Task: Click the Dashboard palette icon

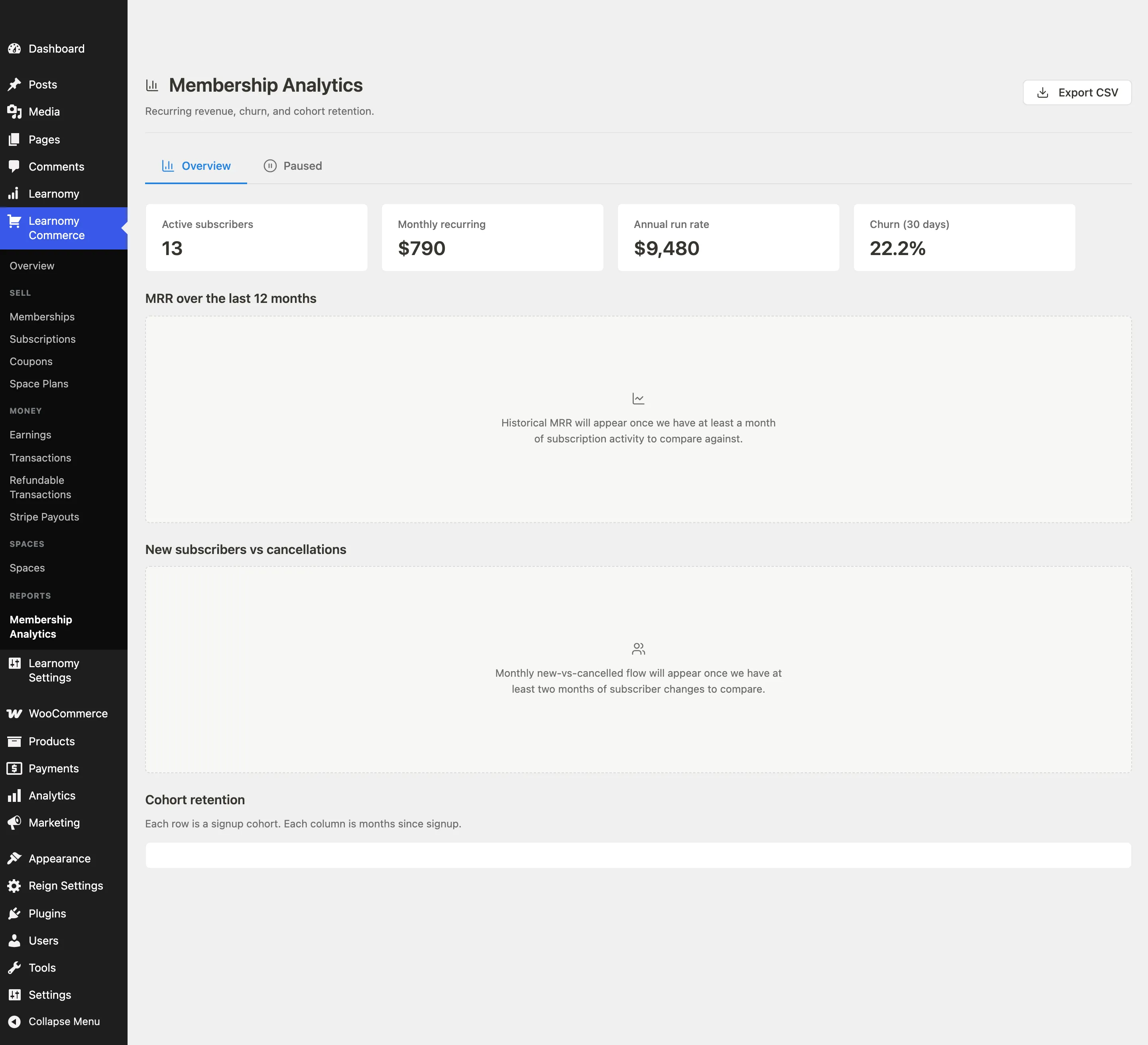Action: [x=14, y=48]
